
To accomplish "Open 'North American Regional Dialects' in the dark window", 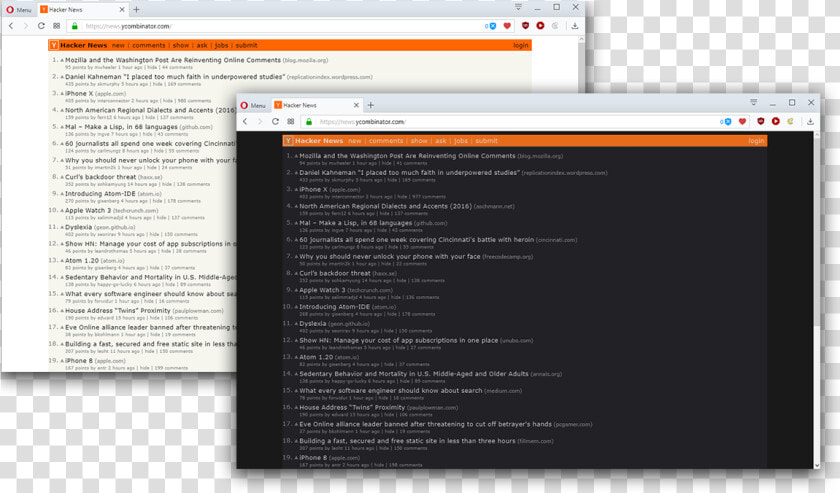I will click(x=385, y=206).
